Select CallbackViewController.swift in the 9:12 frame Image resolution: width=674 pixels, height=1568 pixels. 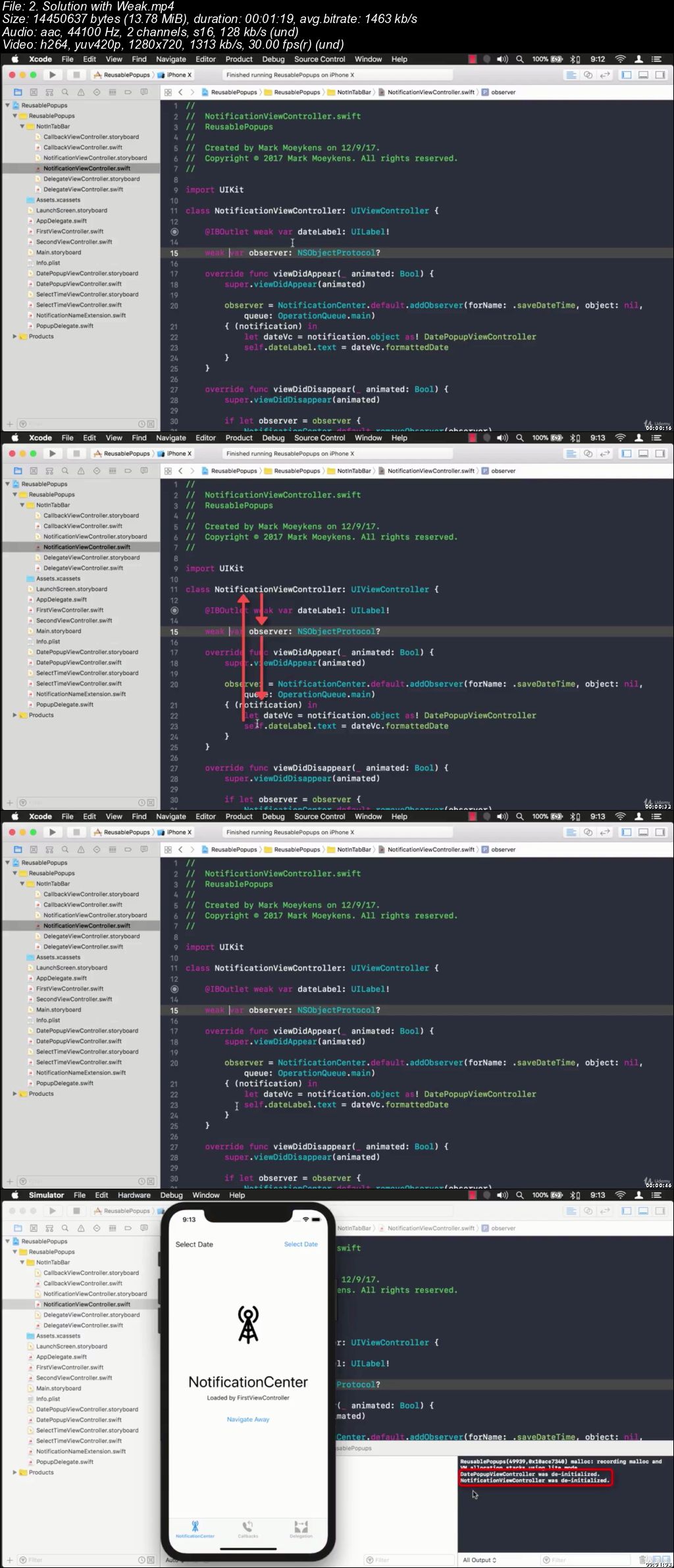pos(83,148)
